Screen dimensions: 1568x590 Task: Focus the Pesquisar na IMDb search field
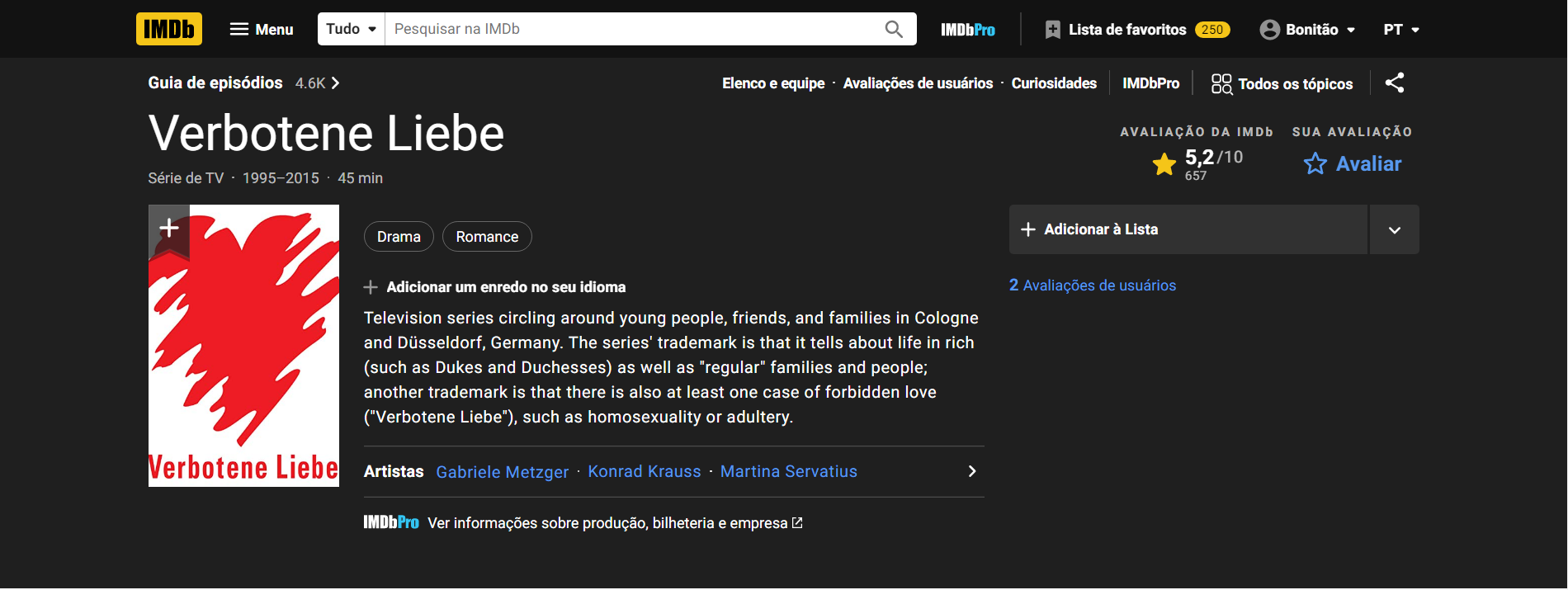(631, 30)
